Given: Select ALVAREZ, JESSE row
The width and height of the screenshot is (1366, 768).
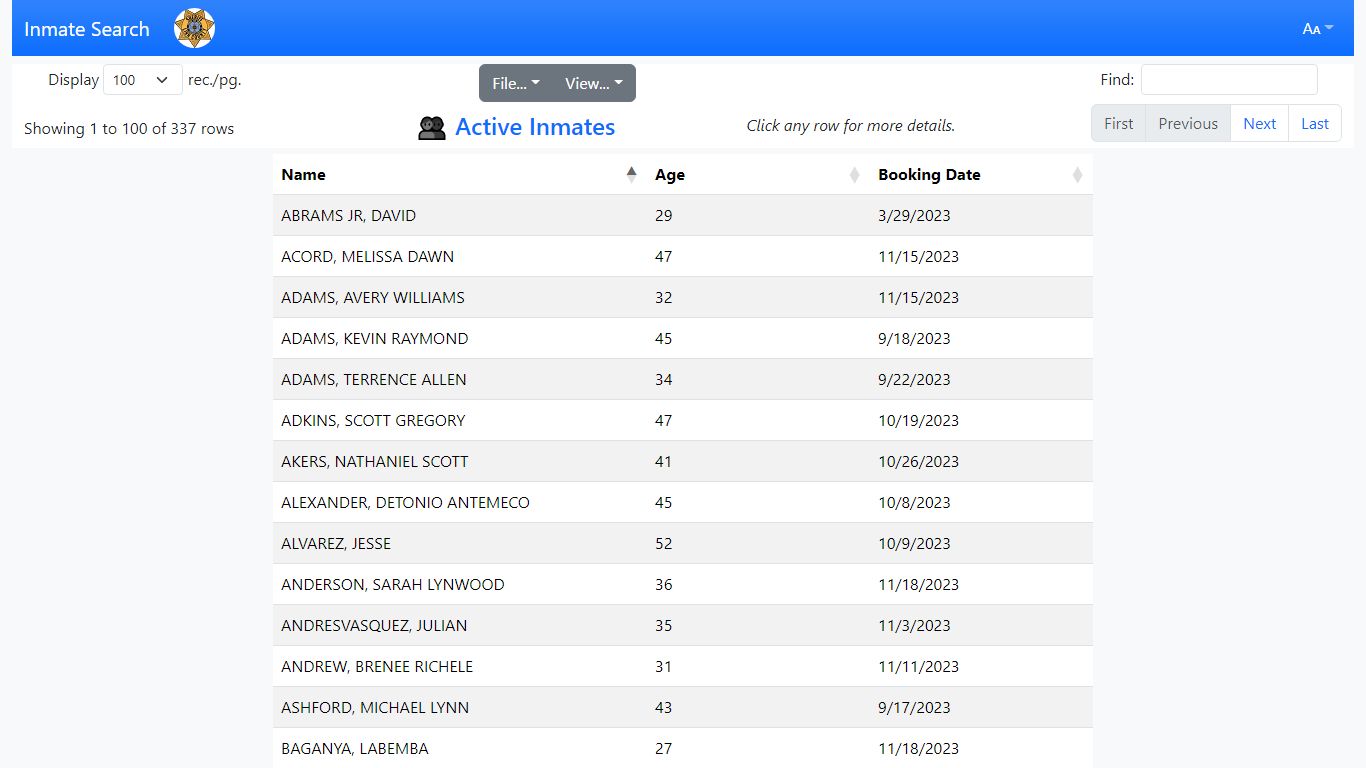Looking at the screenshot, I should click(x=683, y=543).
